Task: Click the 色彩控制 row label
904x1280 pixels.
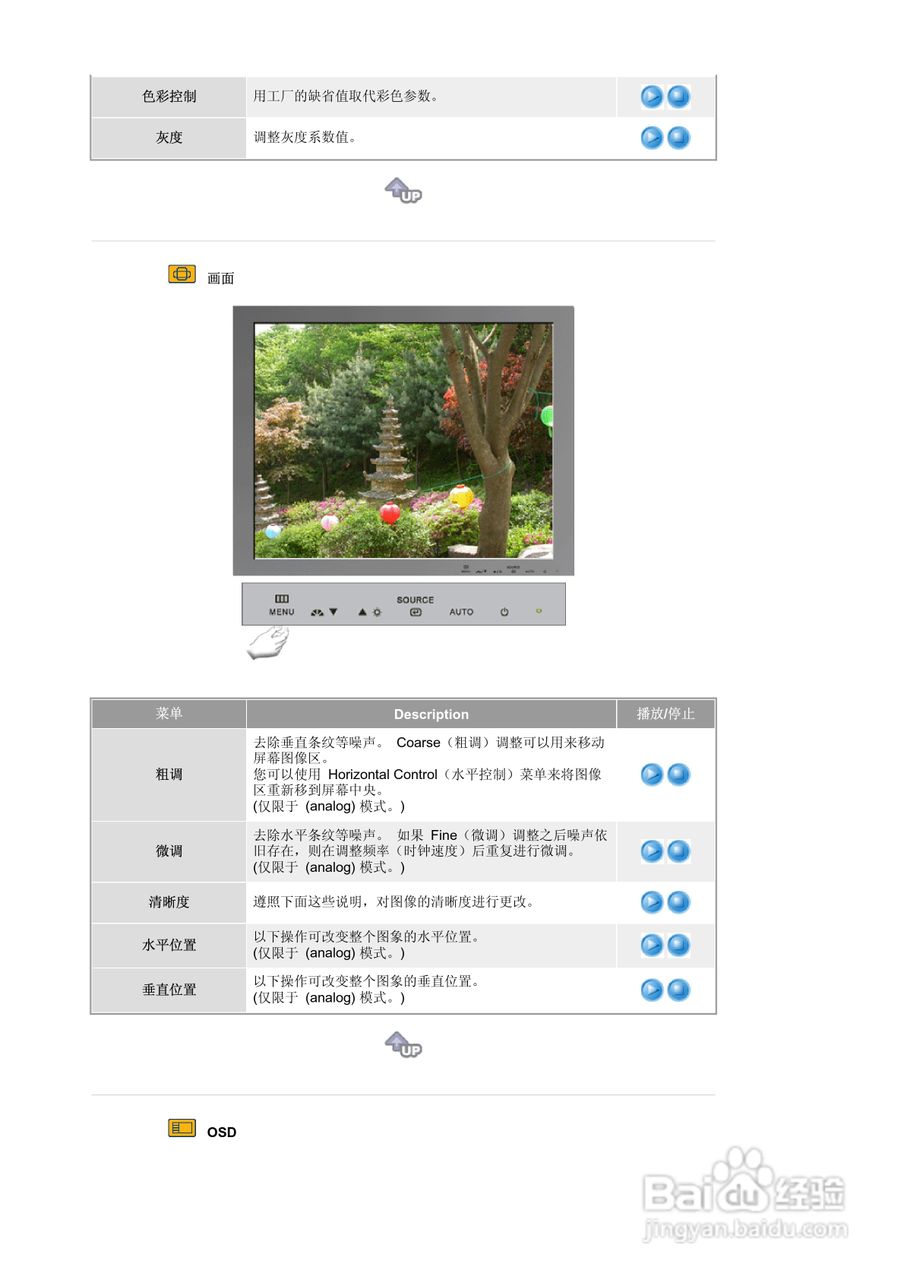Action: 169,97
